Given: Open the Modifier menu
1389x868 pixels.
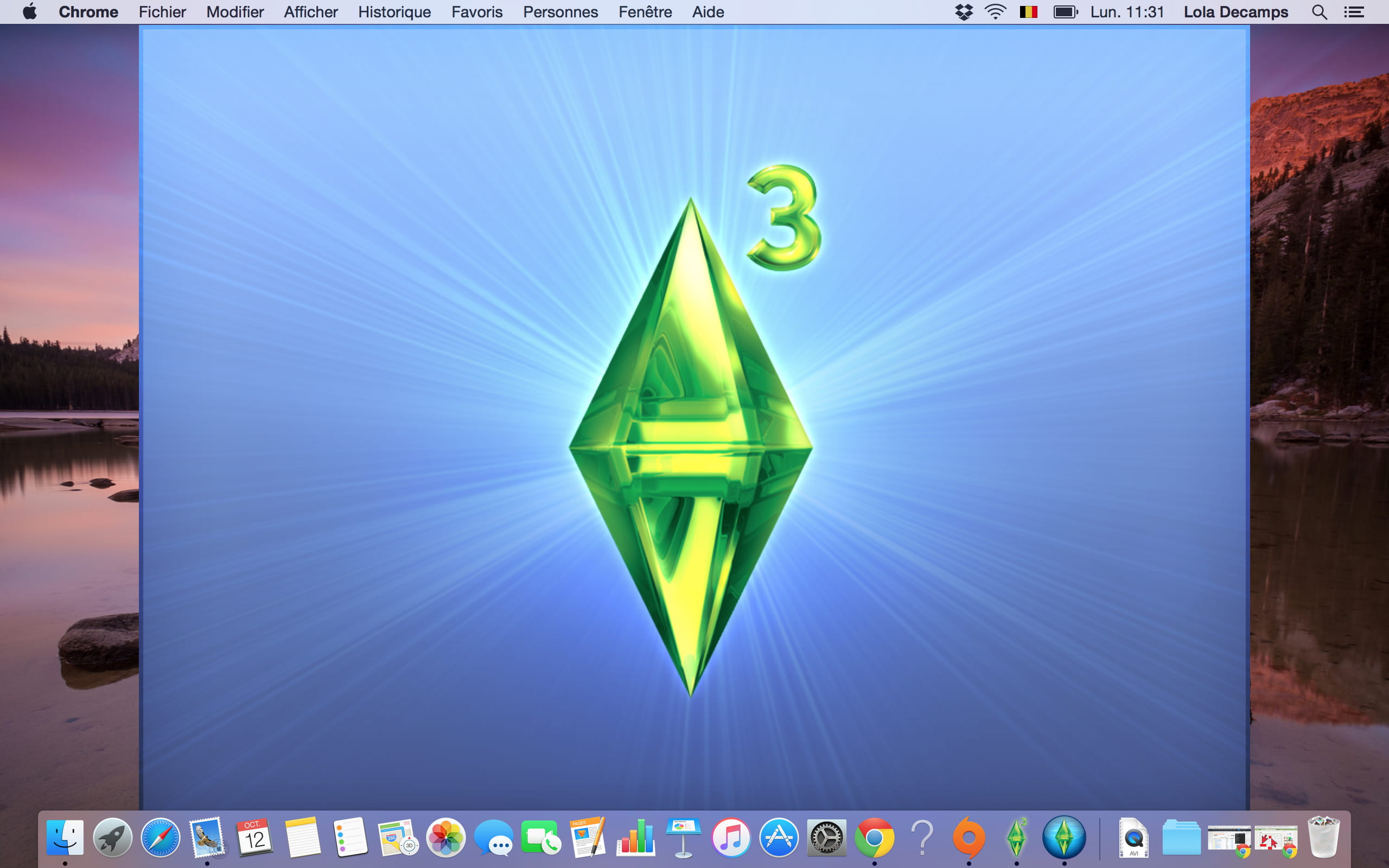Looking at the screenshot, I should click(x=235, y=11).
